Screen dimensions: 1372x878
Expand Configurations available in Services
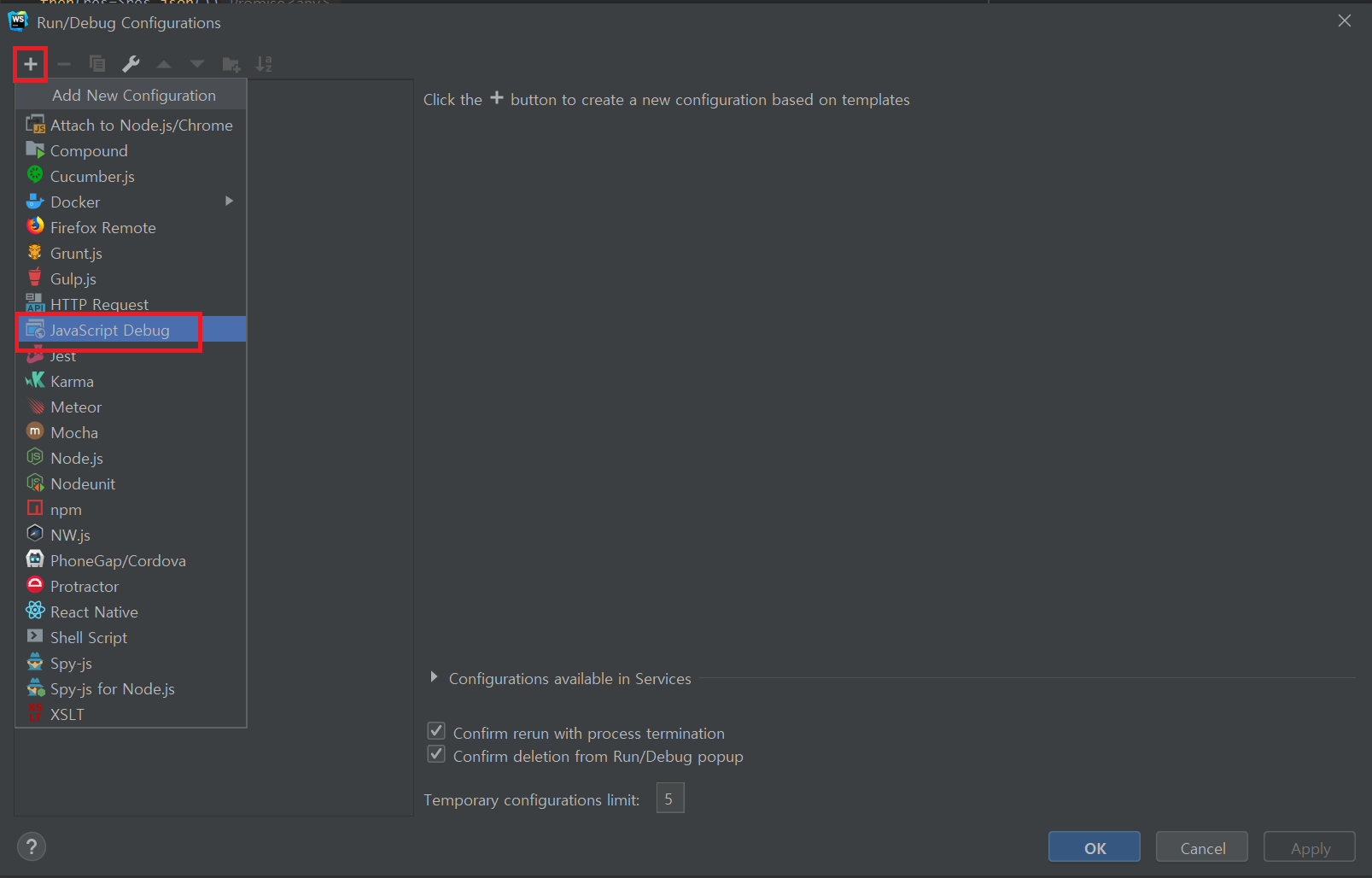pyautogui.click(x=434, y=677)
